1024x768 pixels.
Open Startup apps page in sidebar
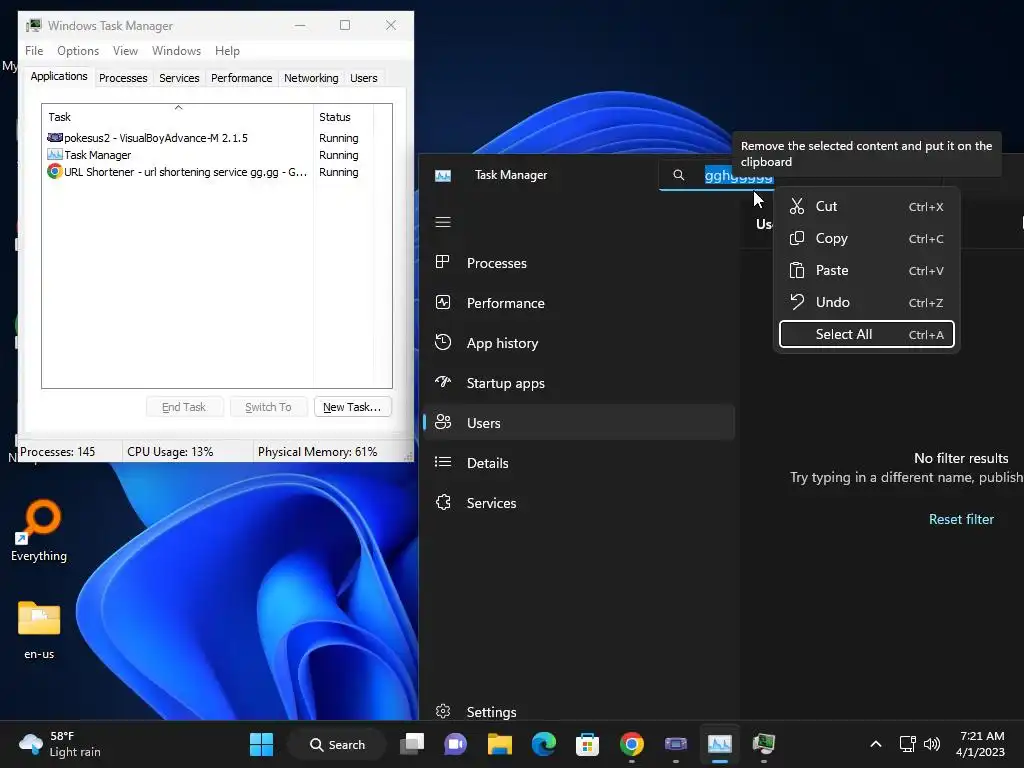(x=579, y=383)
